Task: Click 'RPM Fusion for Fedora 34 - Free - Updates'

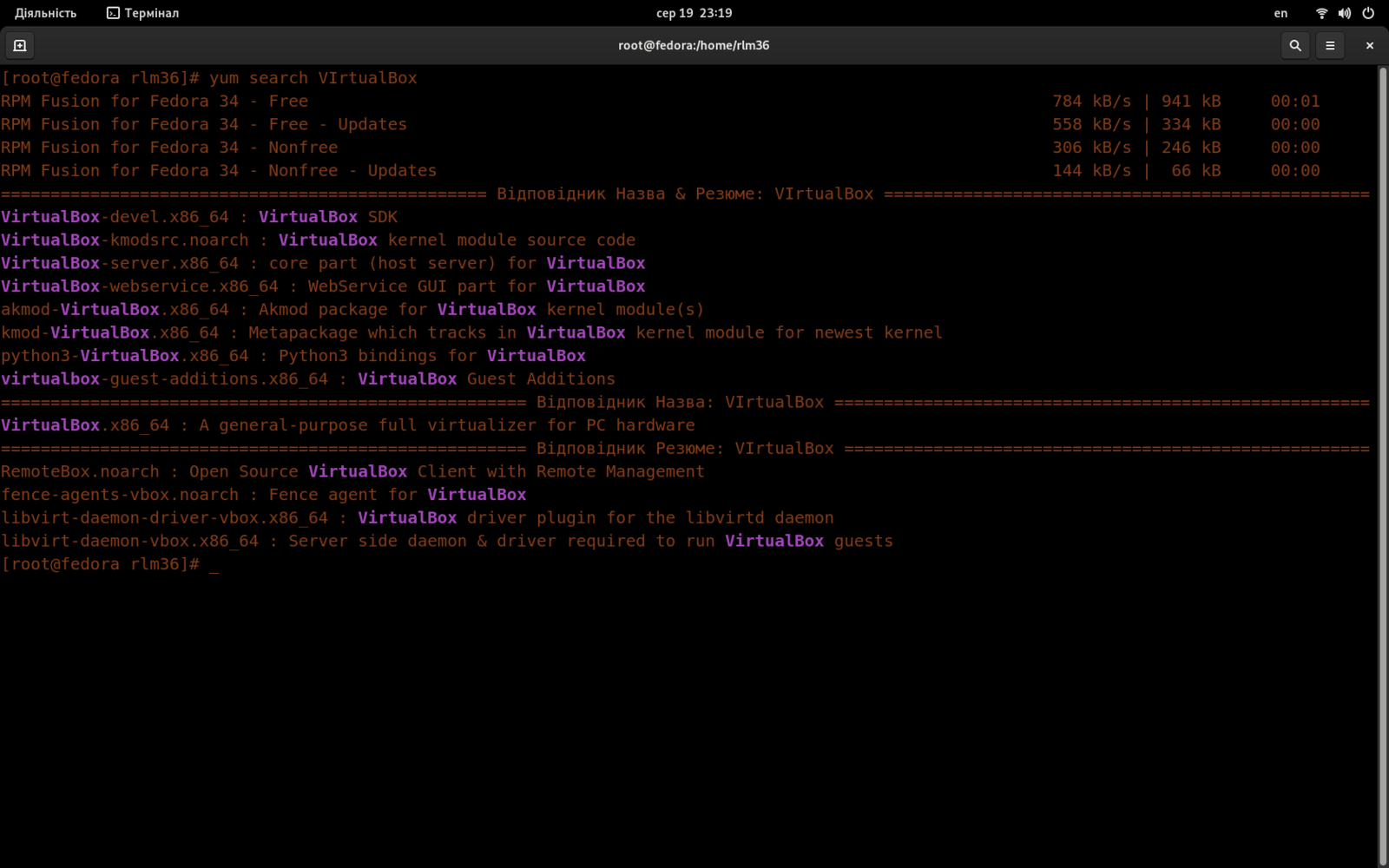Action: click(204, 124)
